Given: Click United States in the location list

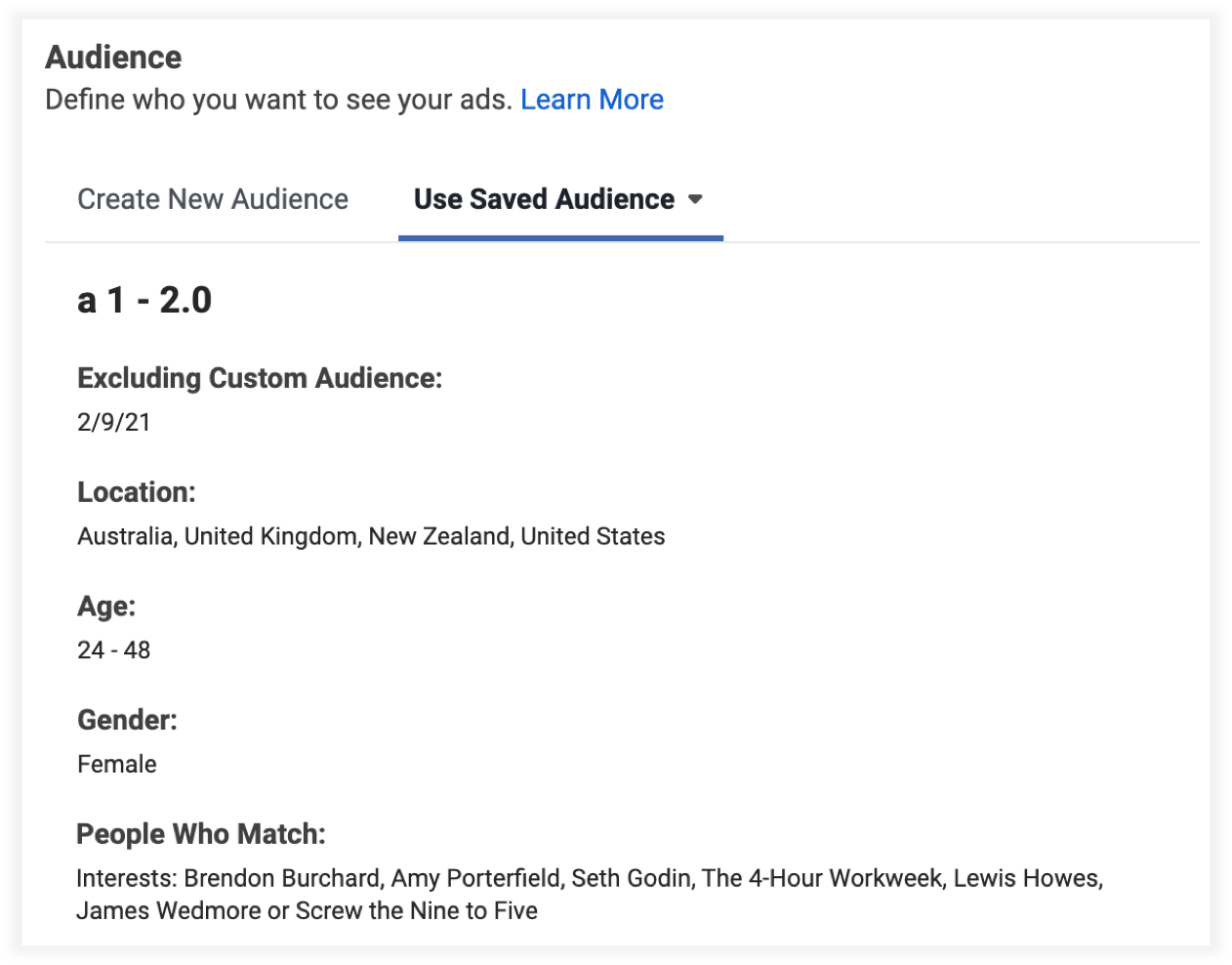Looking at the screenshot, I should click(x=593, y=536).
